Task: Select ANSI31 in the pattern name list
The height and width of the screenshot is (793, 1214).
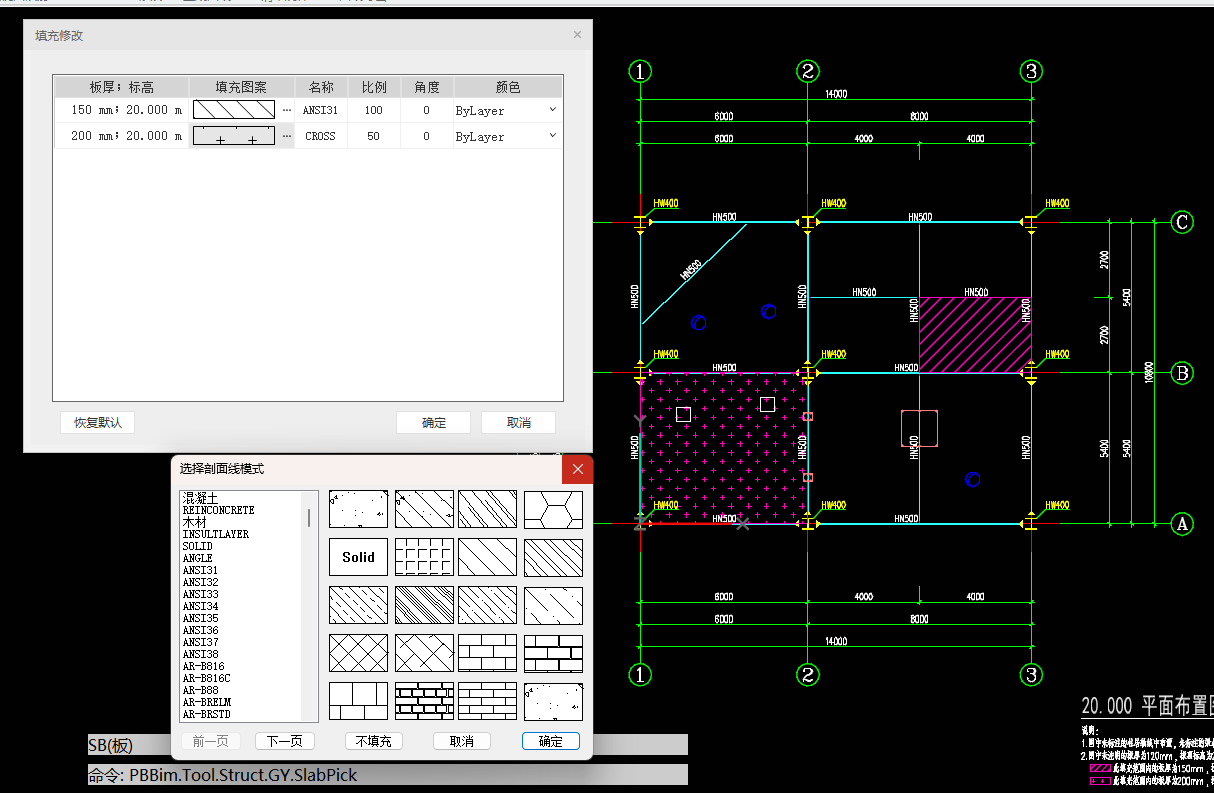Action: 200,570
